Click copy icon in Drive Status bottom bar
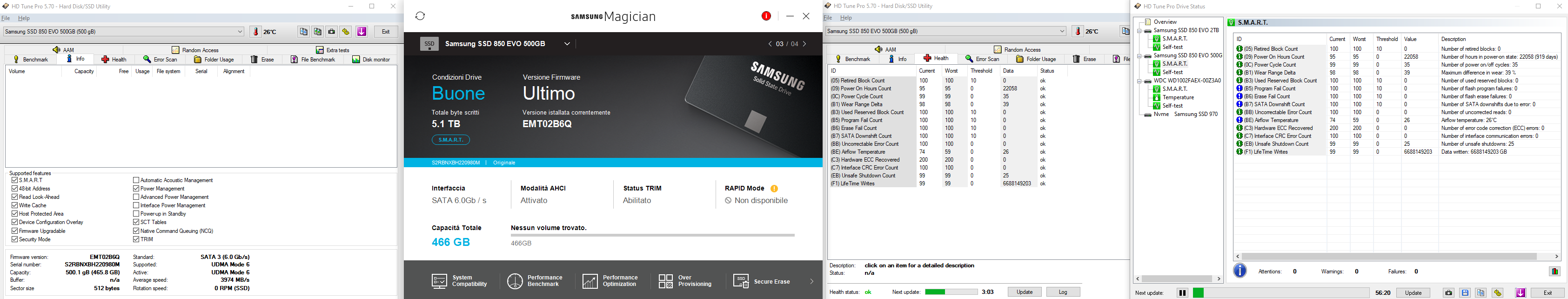The image size is (1568, 299). coord(1481,293)
